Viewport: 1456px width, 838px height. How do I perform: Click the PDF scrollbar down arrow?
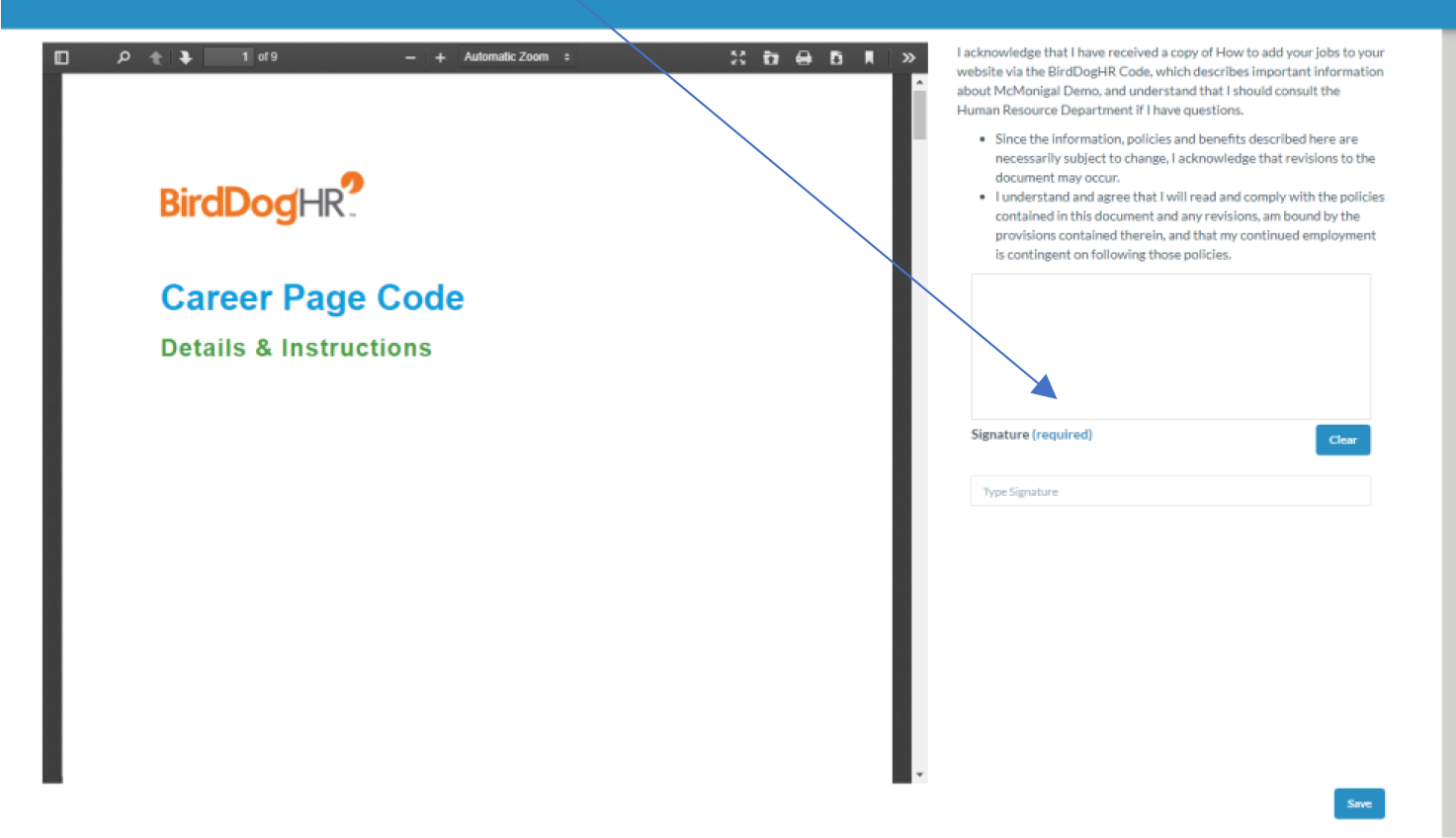919,775
